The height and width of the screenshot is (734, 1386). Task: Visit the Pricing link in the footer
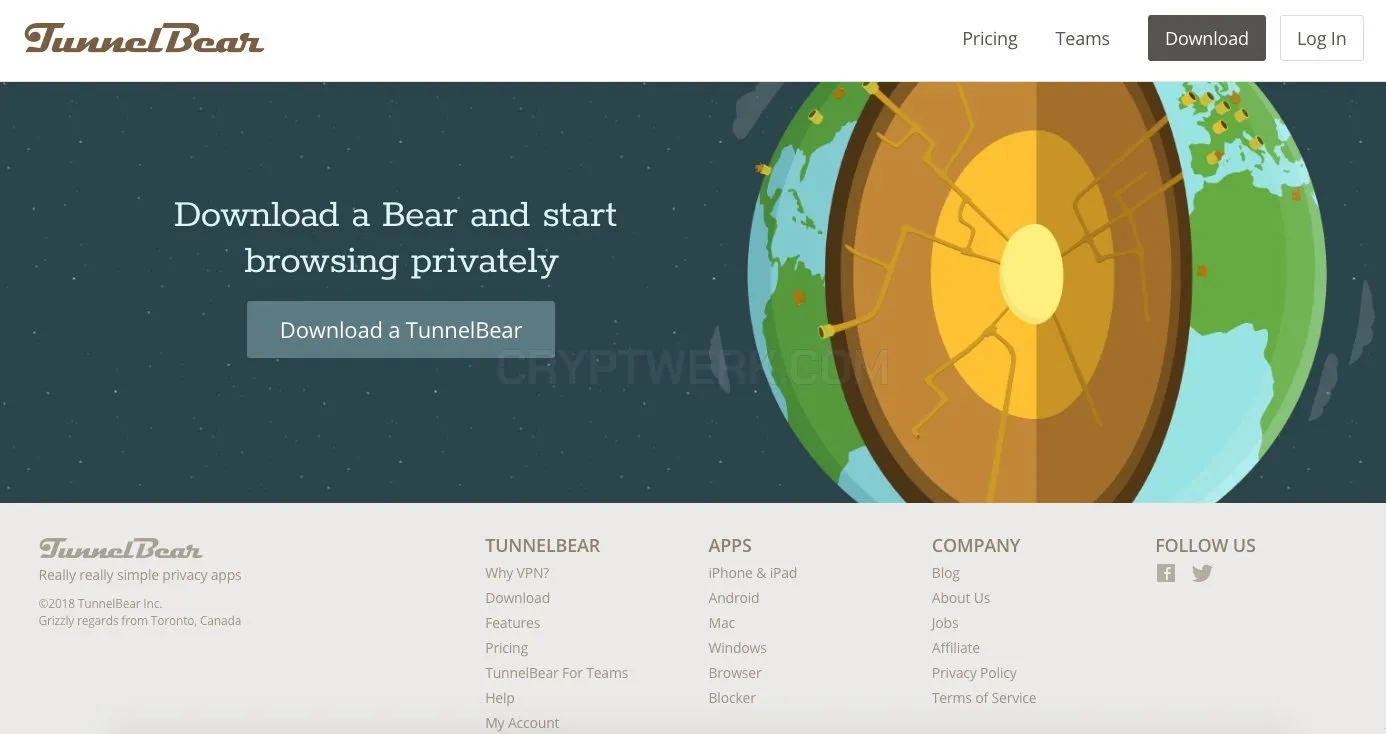[506, 648]
